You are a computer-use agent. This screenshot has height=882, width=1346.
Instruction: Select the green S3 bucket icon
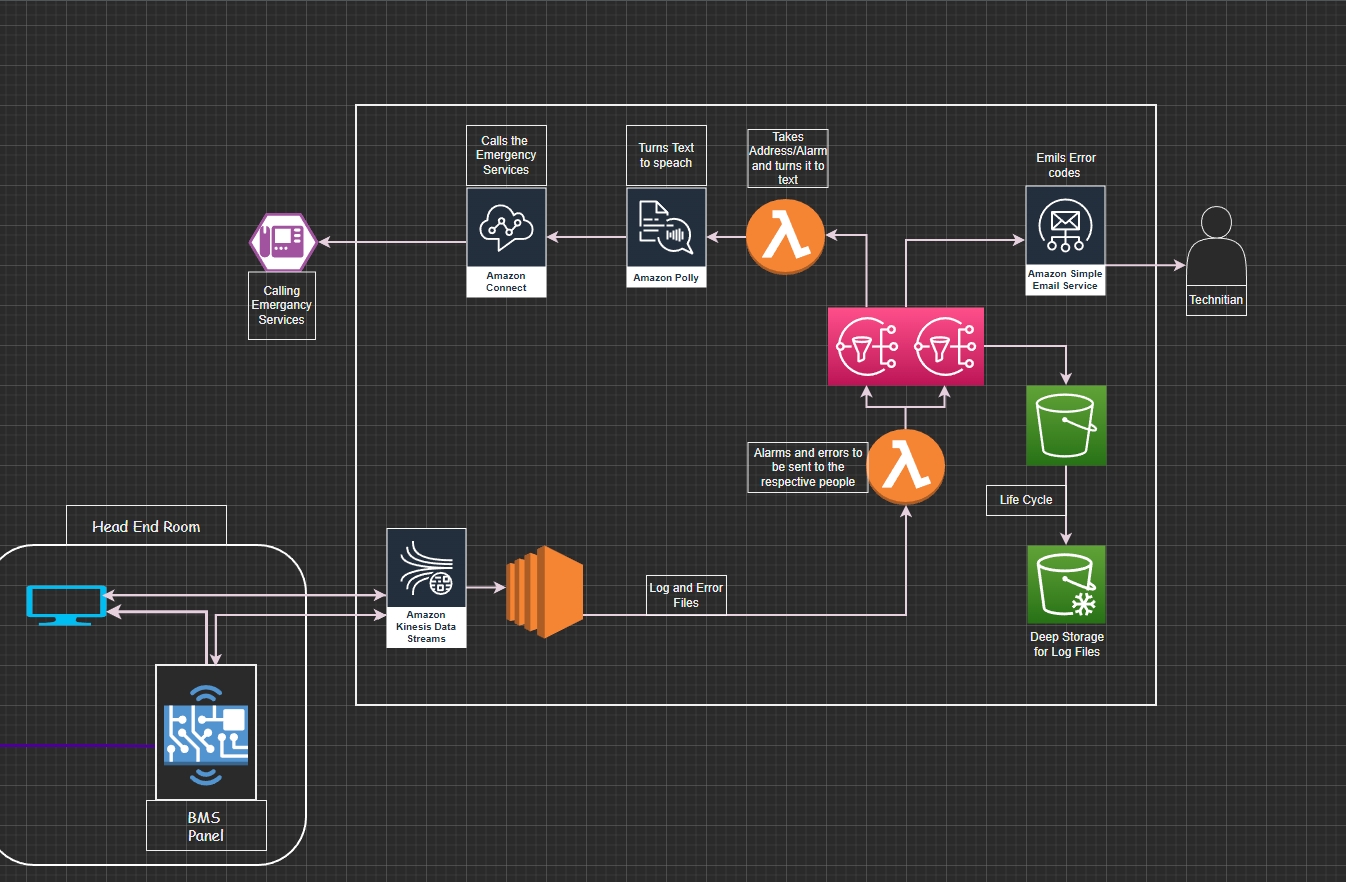pyautogui.click(x=1066, y=425)
